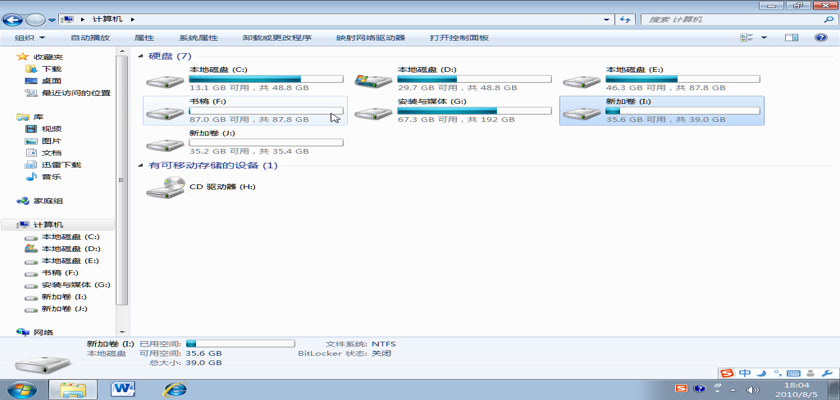Image resolution: width=840 pixels, height=400 pixels.
Task: Collapse the 硬盘 (7) group
Action: [140, 56]
